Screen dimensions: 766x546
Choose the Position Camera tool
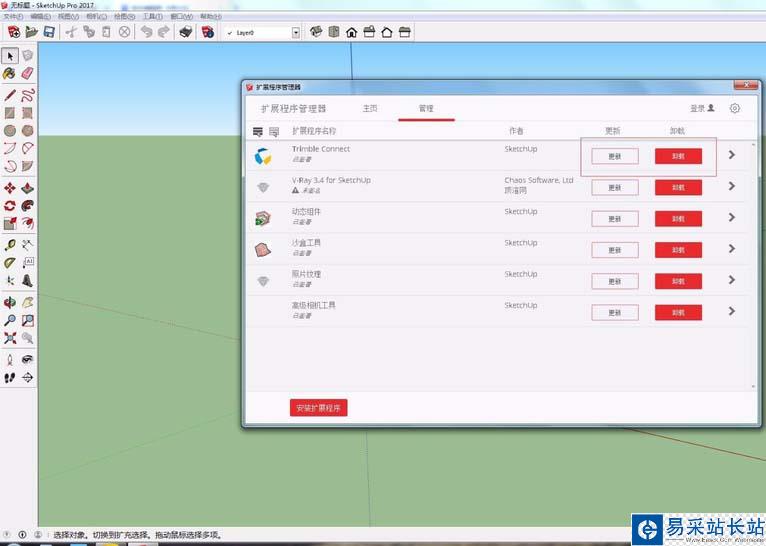[x=10, y=360]
